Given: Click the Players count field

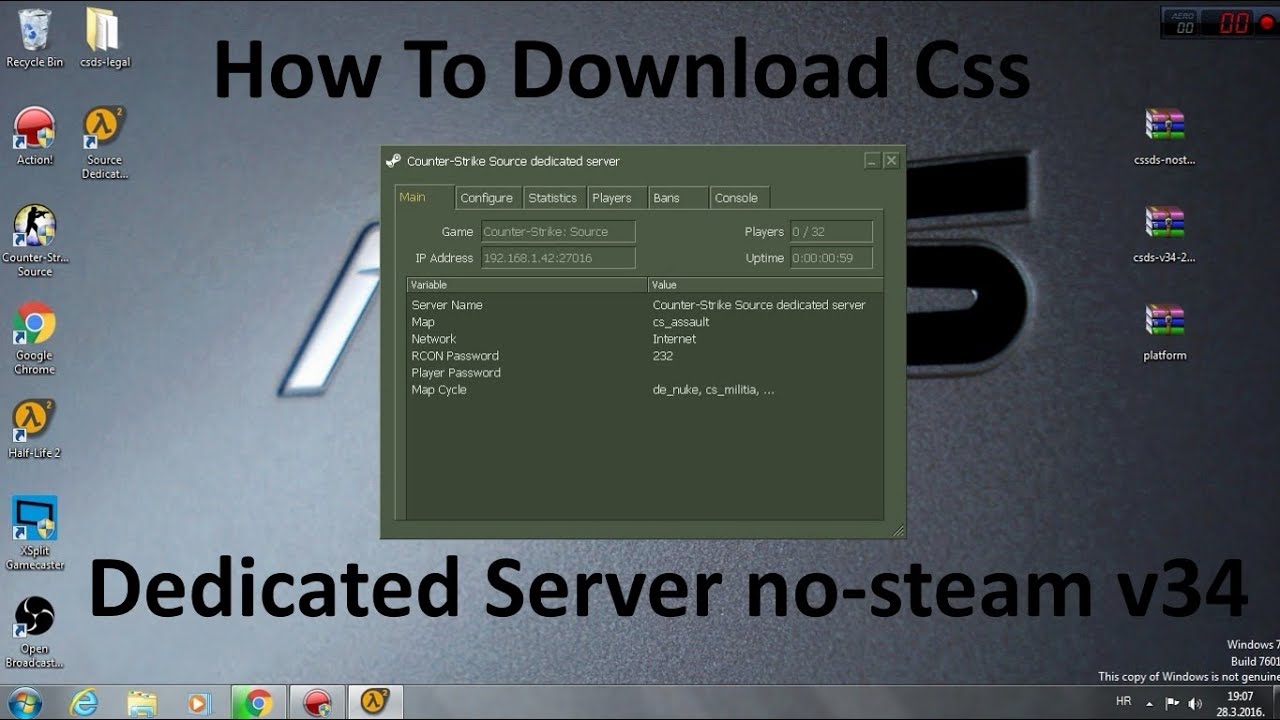Looking at the screenshot, I should [x=831, y=232].
